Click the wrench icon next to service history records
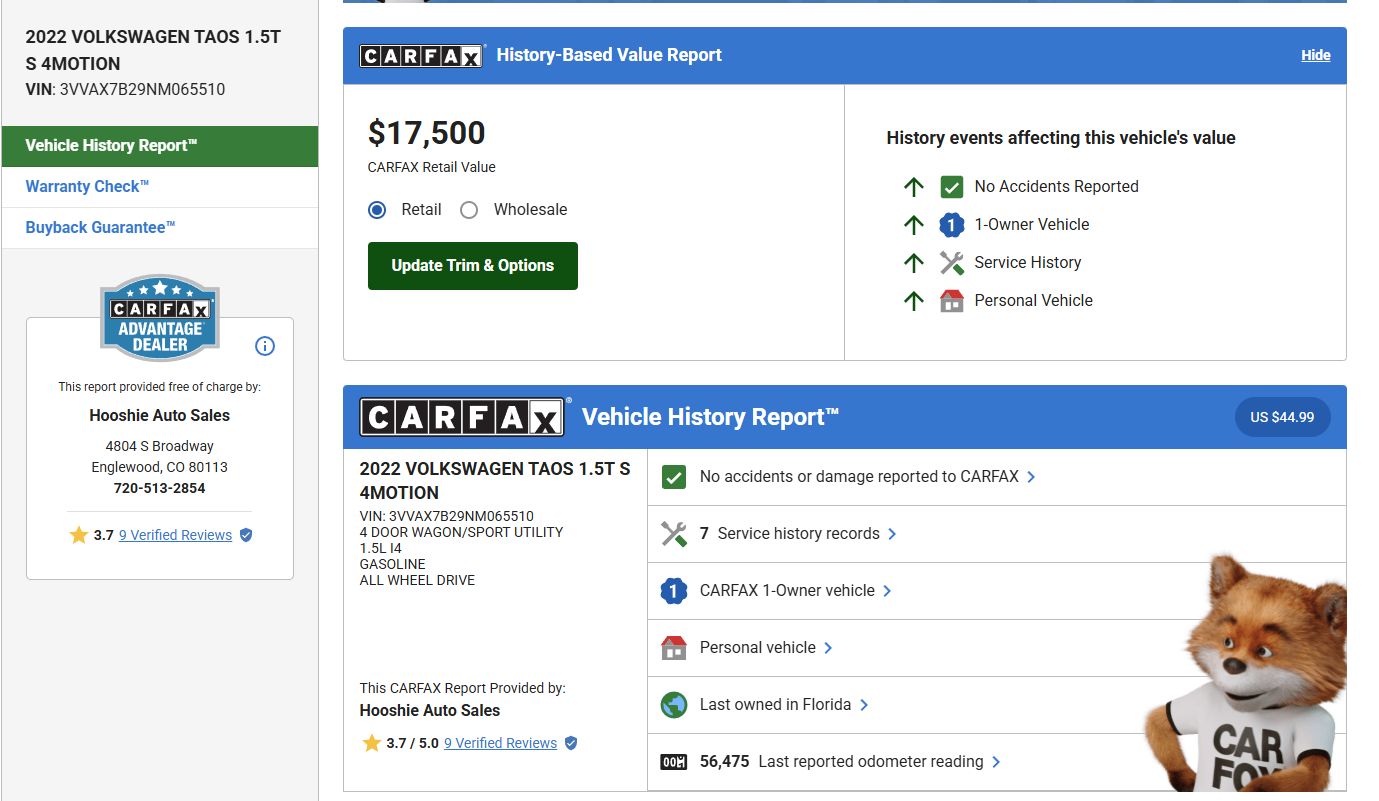The image size is (1379, 801). coord(674,534)
